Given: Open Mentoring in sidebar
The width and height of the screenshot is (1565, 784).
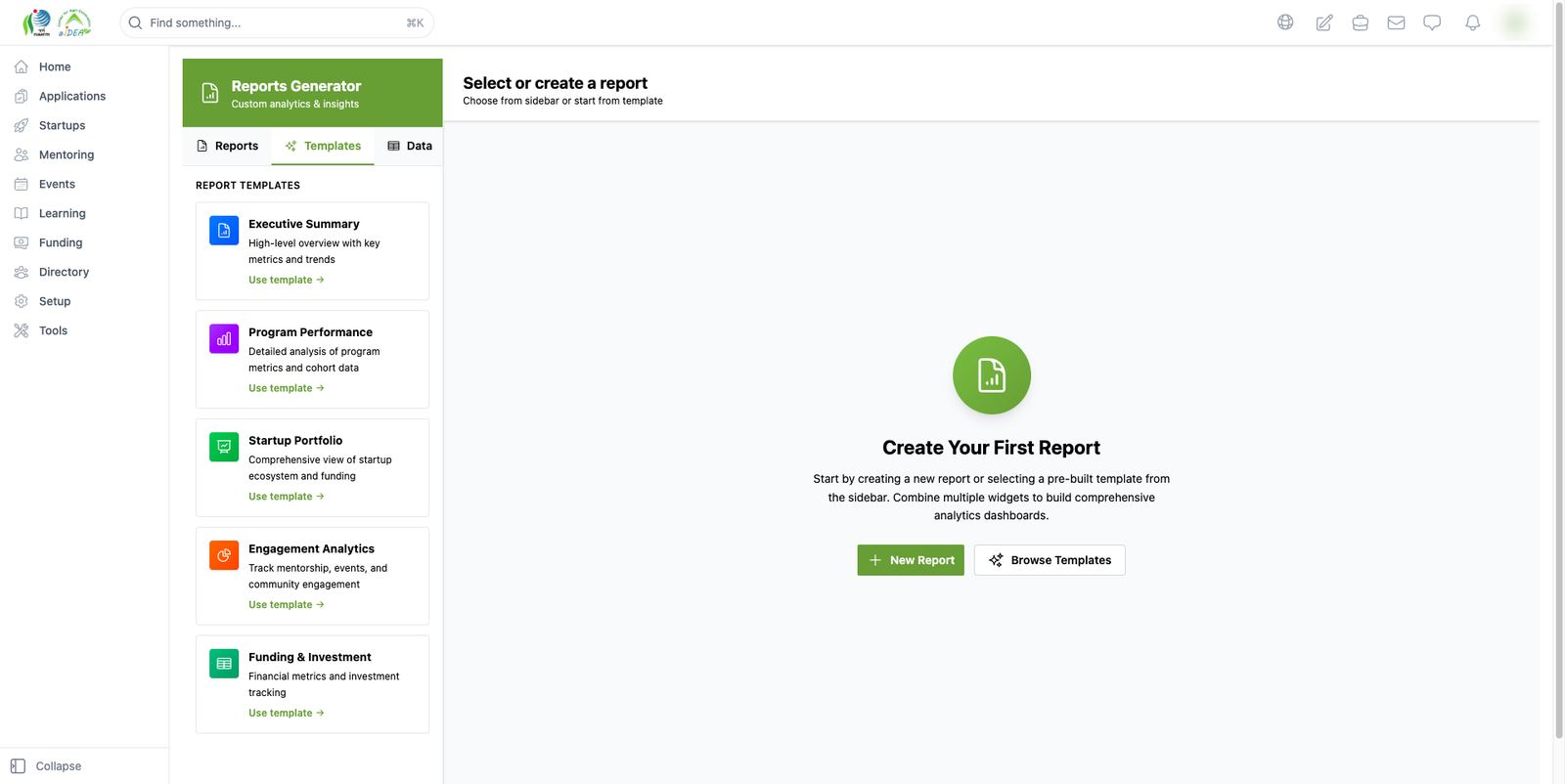Looking at the screenshot, I should click(84, 154).
